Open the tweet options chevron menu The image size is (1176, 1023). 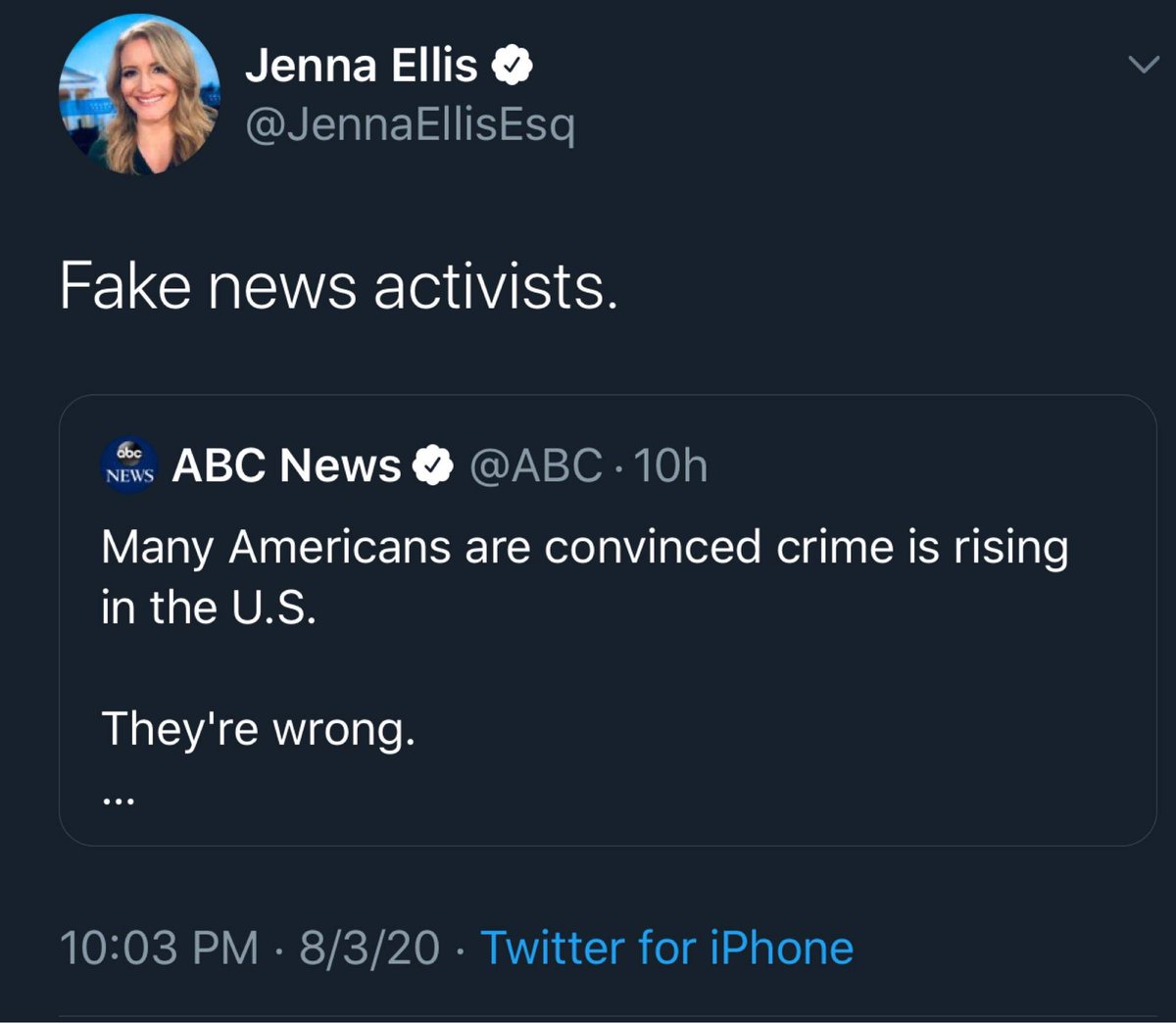1143,67
